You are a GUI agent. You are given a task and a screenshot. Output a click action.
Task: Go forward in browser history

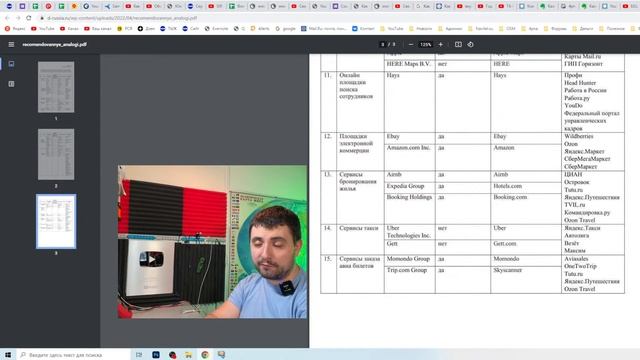tap(18, 18)
